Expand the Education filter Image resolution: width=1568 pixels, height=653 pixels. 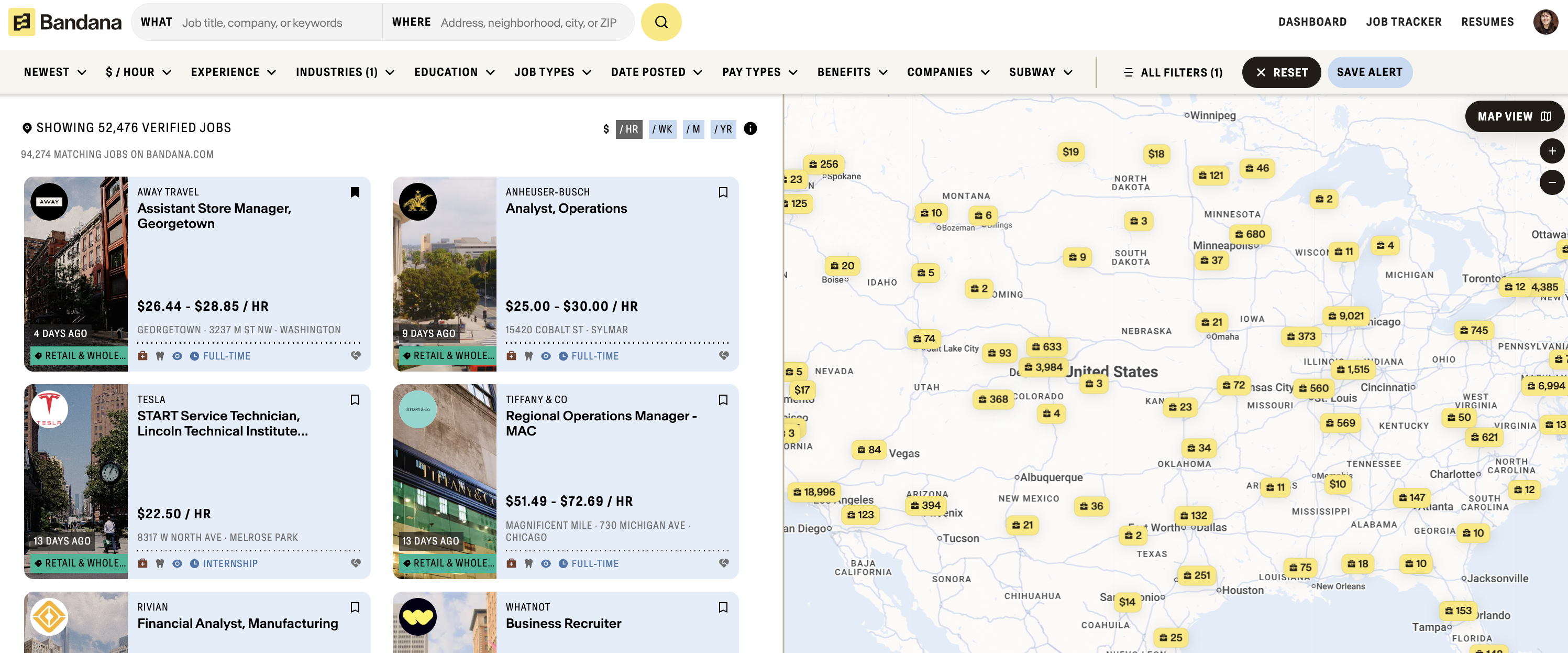point(455,72)
